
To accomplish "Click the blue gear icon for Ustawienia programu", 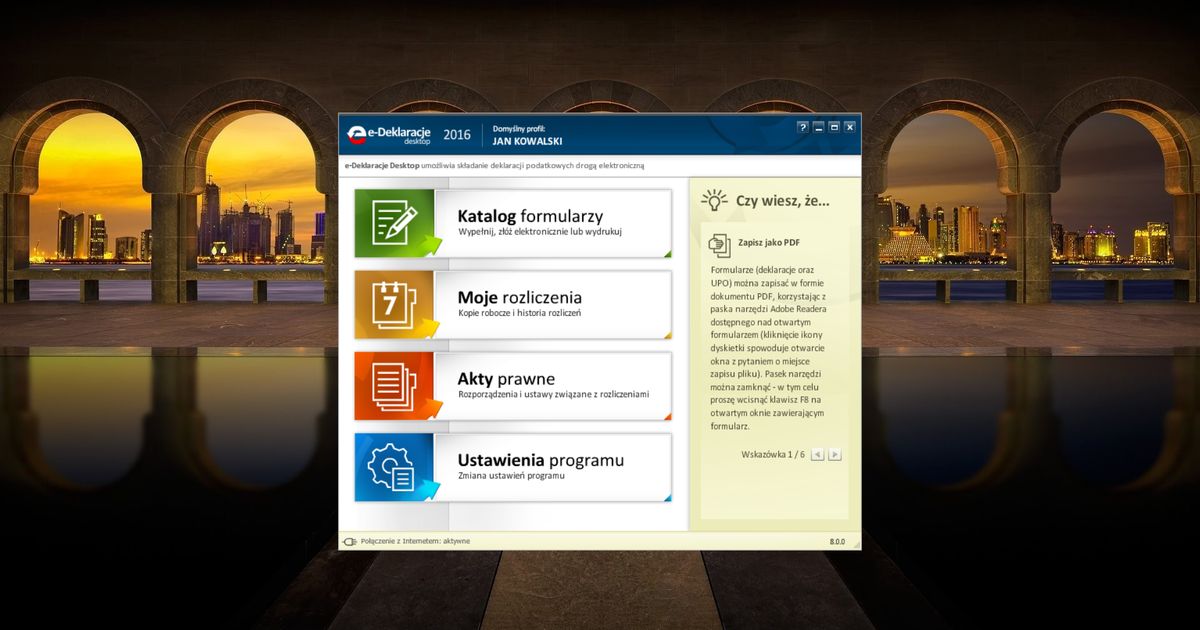I will (x=393, y=467).
